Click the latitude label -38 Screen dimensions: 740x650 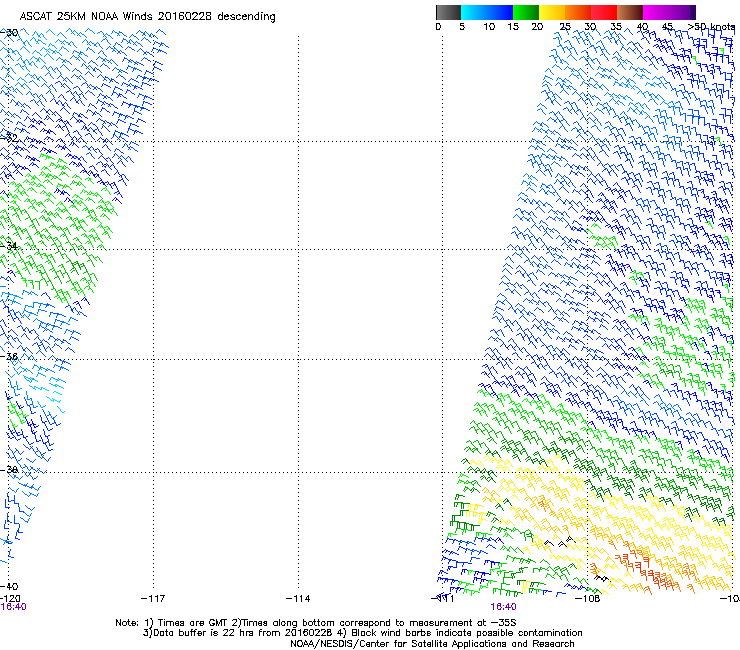pyautogui.click(x=9, y=470)
